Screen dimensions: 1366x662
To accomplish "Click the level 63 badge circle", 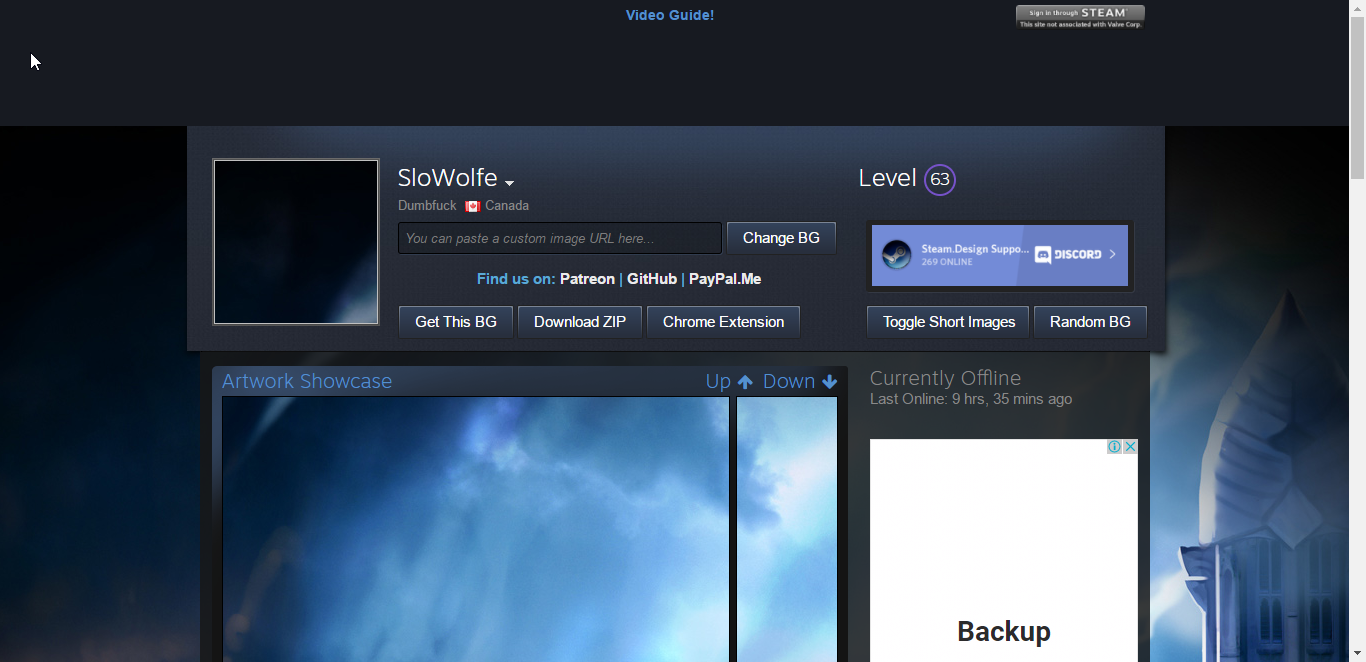I will 939,180.
